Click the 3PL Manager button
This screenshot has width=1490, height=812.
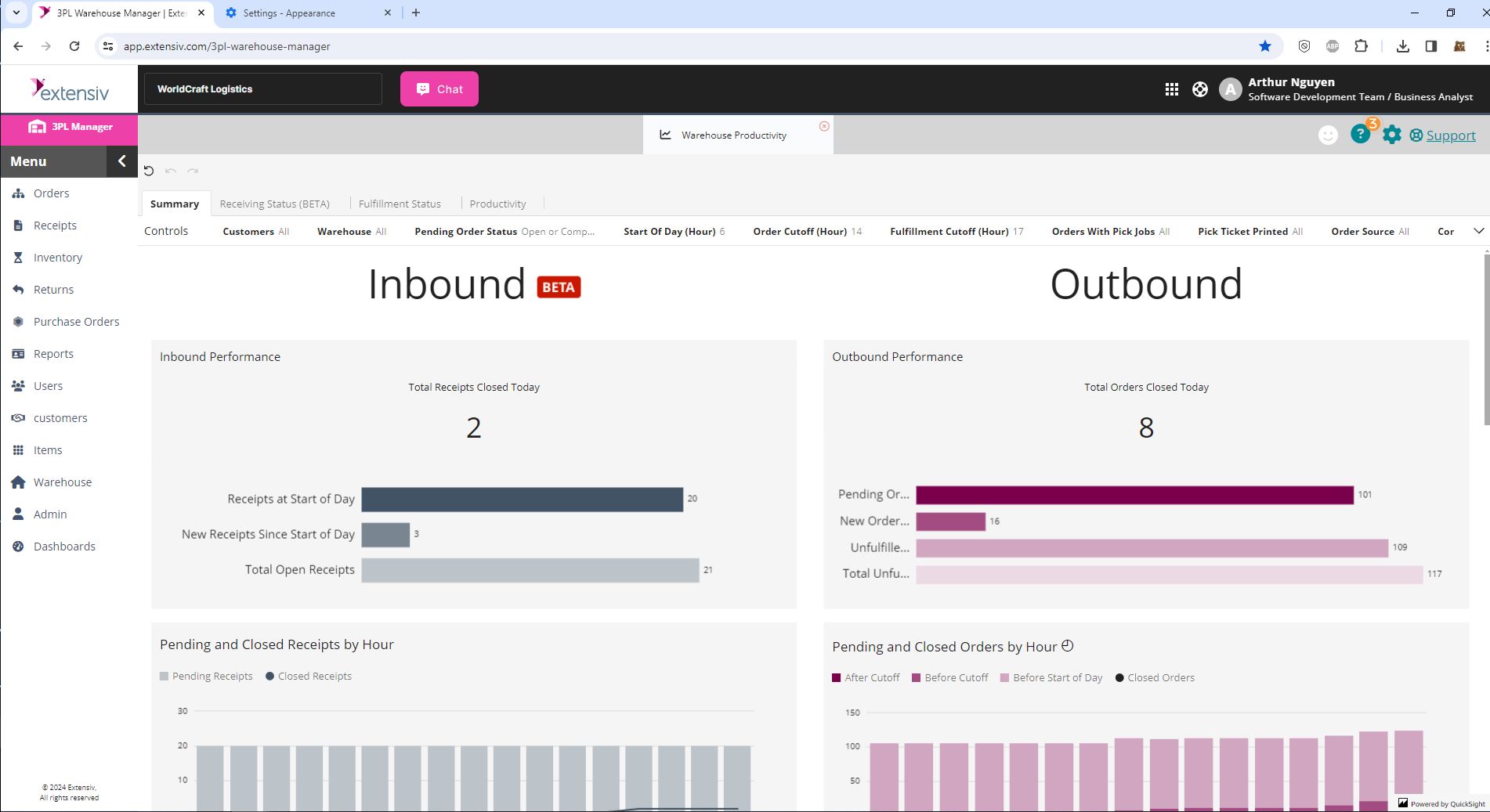click(x=70, y=127)
